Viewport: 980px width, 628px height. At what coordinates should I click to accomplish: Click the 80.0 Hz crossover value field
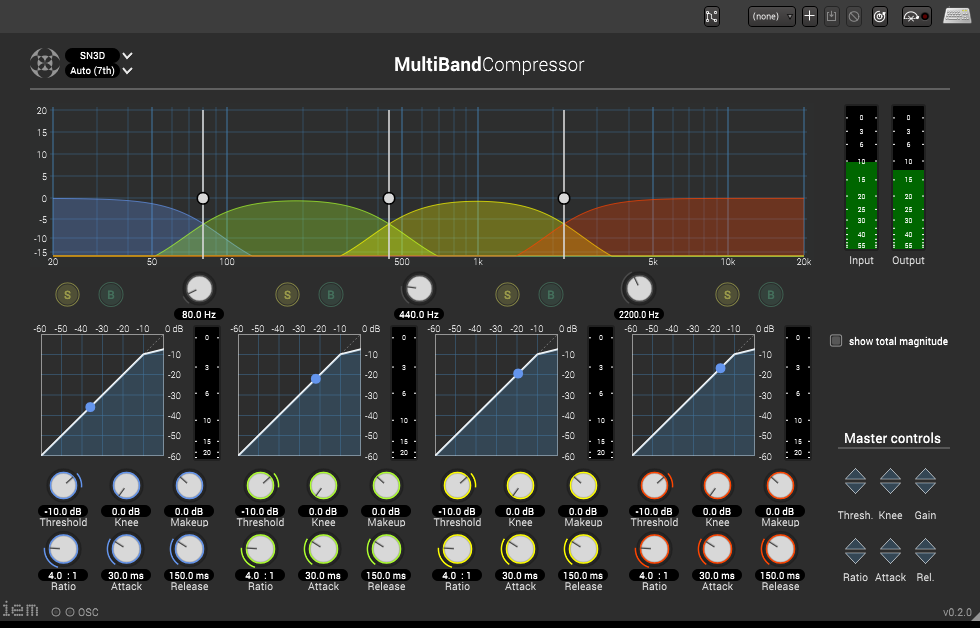[x=200, y=314]
